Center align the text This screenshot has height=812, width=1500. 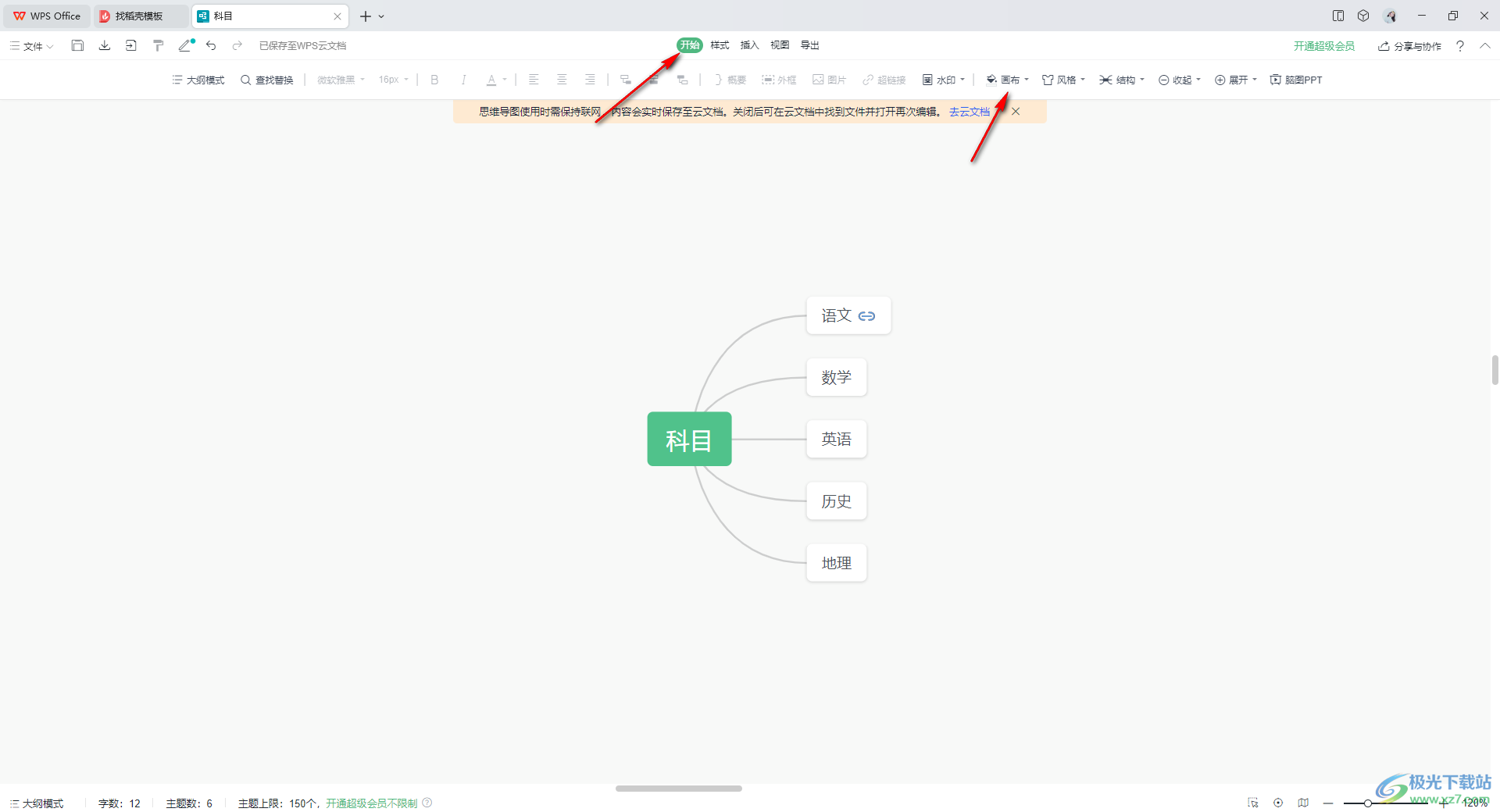click(x=562, y=80)
